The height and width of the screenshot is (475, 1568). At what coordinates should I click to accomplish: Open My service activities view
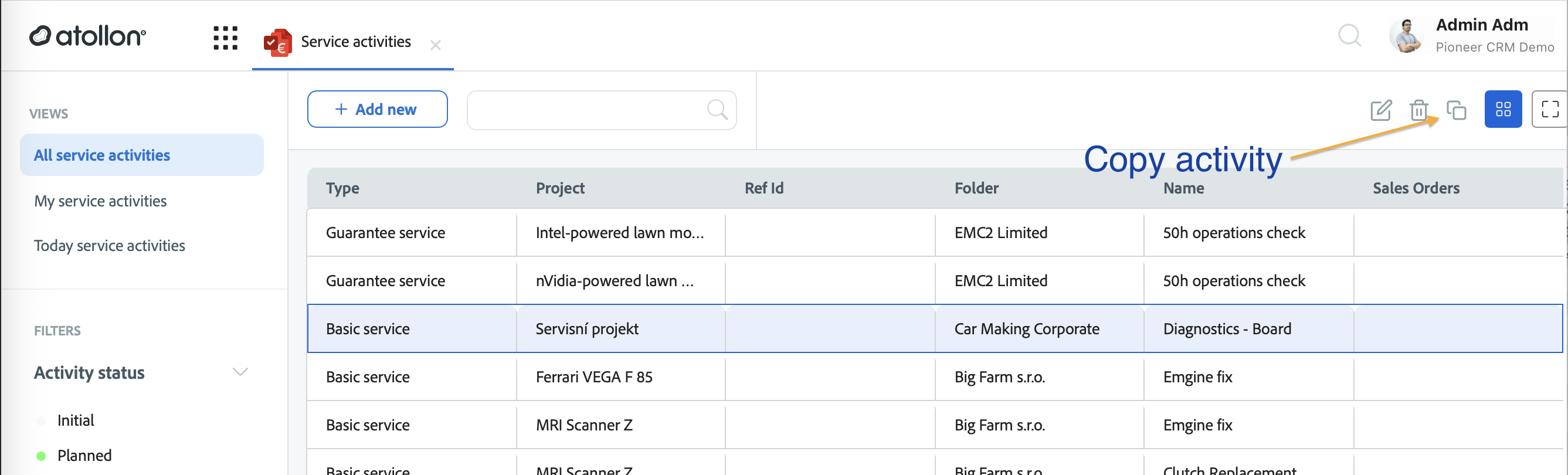click(100, 201)
